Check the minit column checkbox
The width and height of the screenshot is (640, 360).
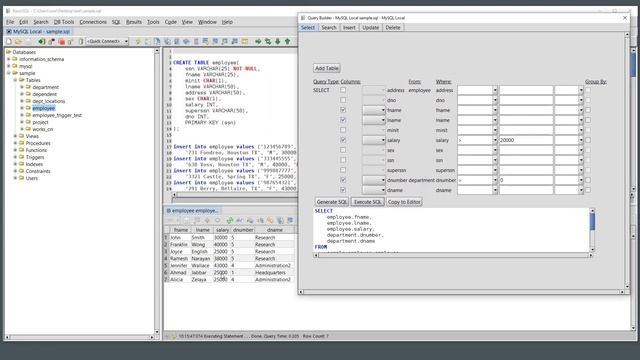tap(343, 130)
